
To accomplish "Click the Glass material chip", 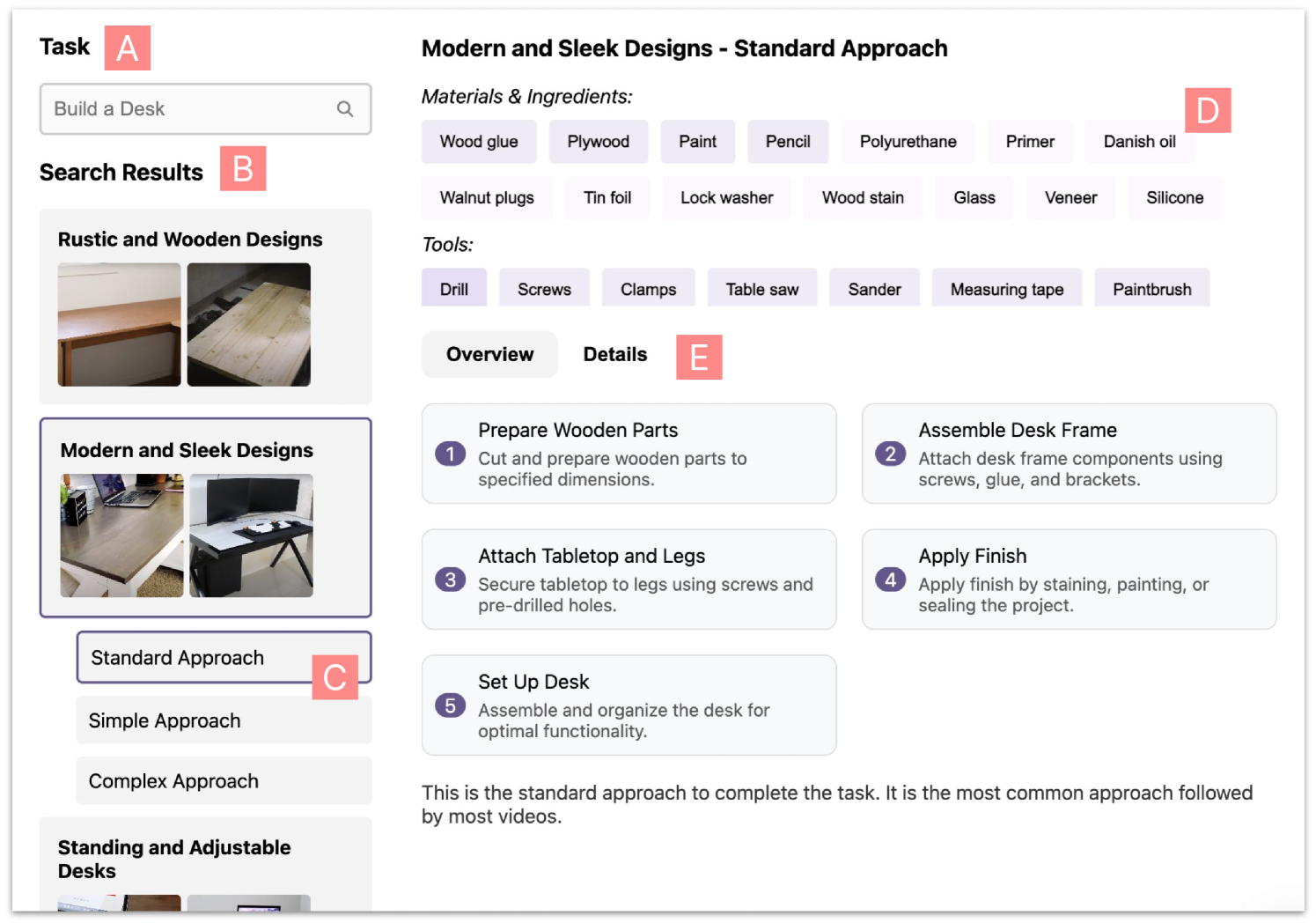I will [x=974, y=198].
